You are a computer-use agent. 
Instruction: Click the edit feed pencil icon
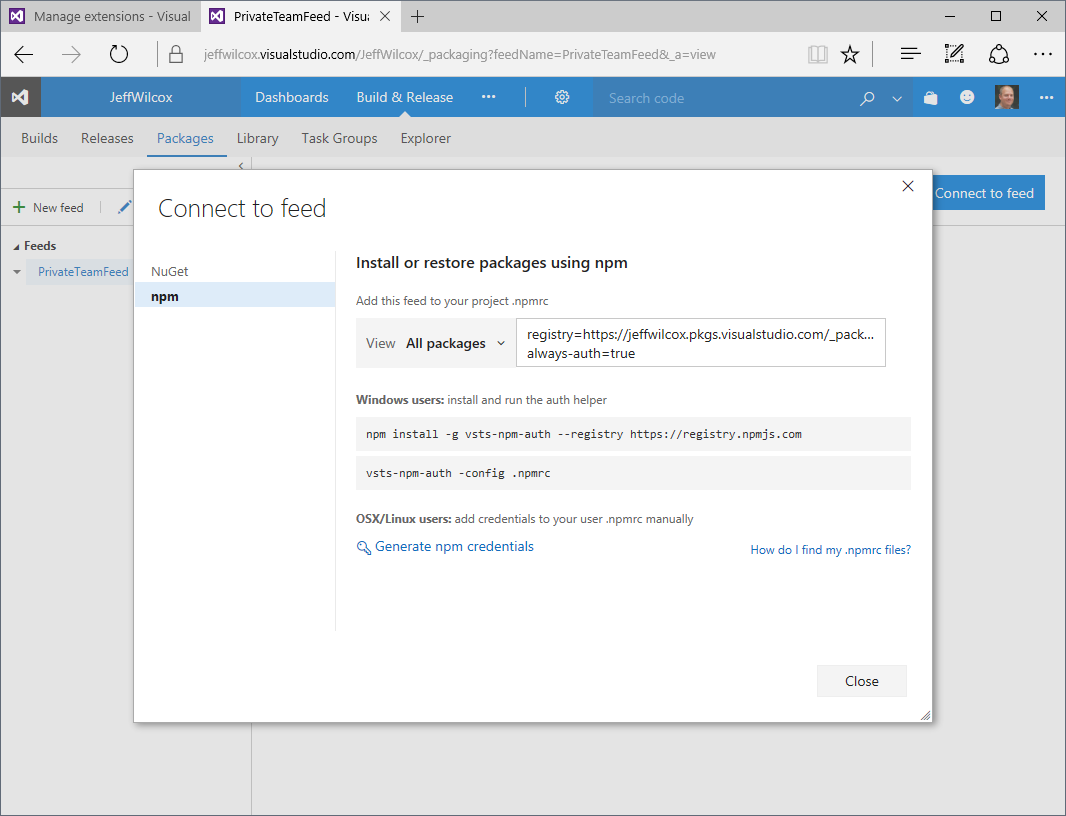tap(124, 207)
